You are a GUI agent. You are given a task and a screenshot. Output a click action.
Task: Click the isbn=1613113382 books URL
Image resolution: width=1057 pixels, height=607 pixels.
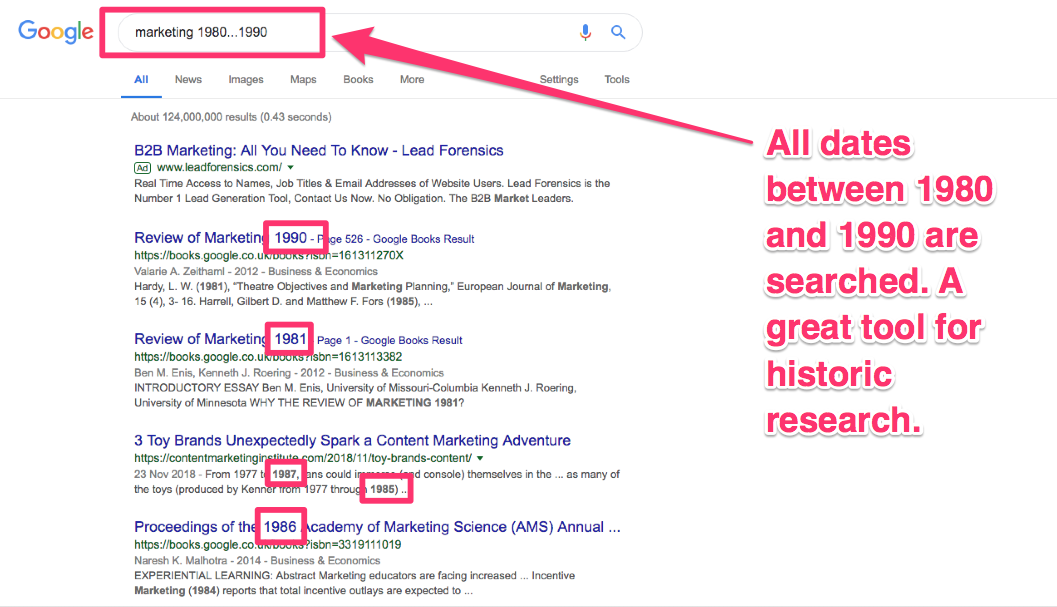[x=268, y=357]
